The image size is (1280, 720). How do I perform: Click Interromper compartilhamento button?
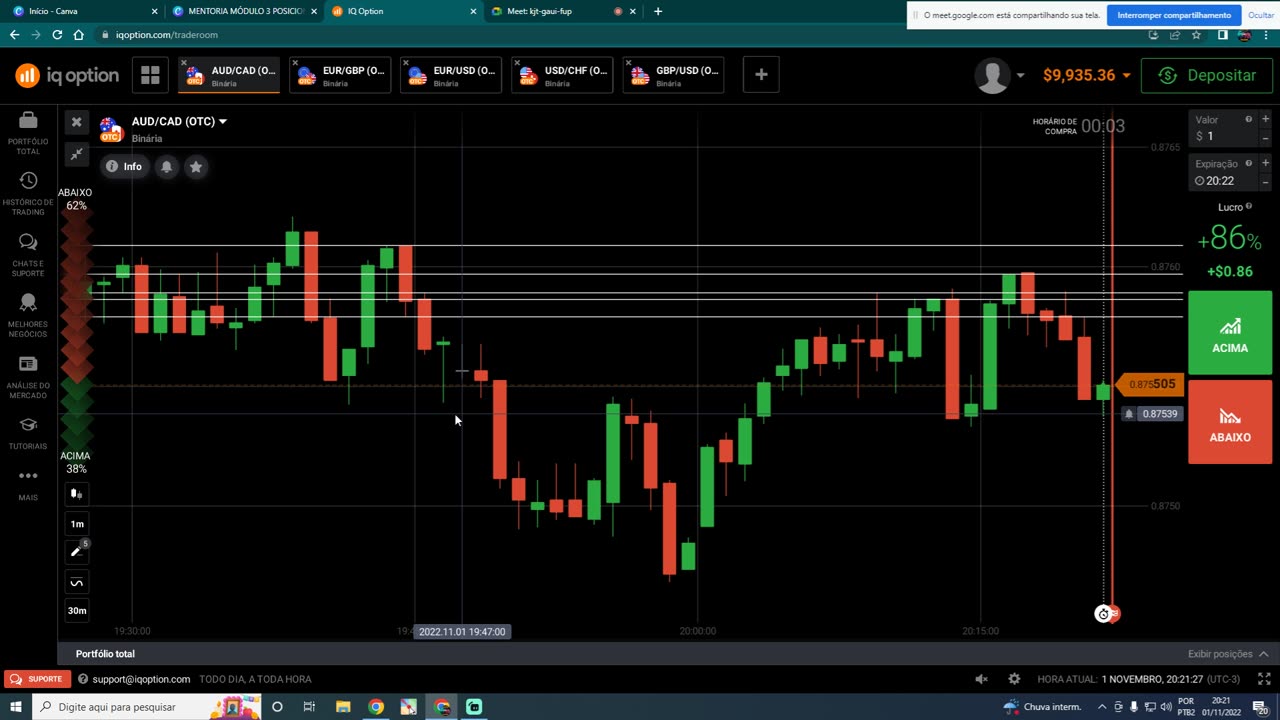tap(1174, 15)
